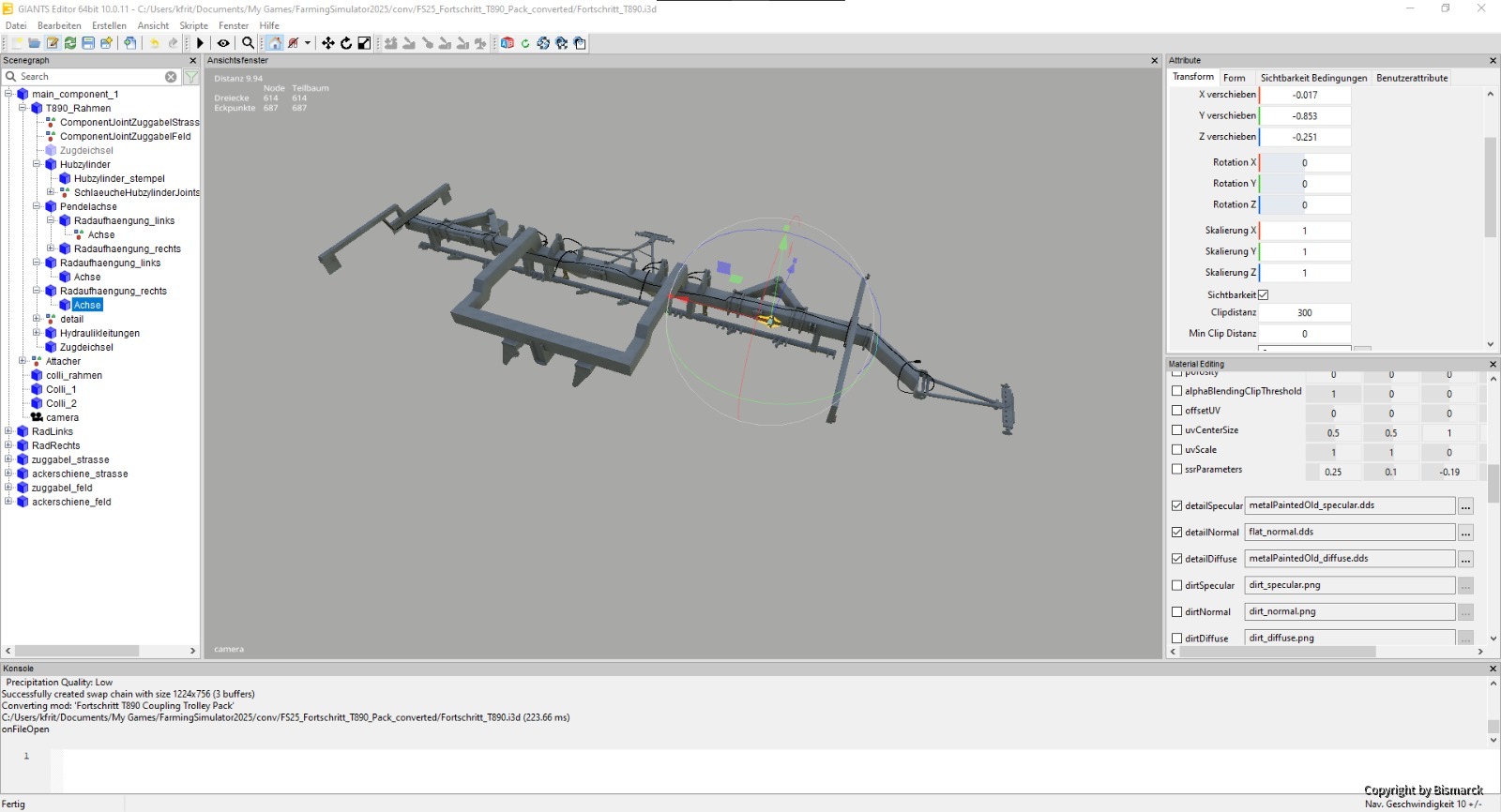Open the dropdown arrow beside shading icon
This screenshot has width=1501, height=812.
[x=308, y=43]
